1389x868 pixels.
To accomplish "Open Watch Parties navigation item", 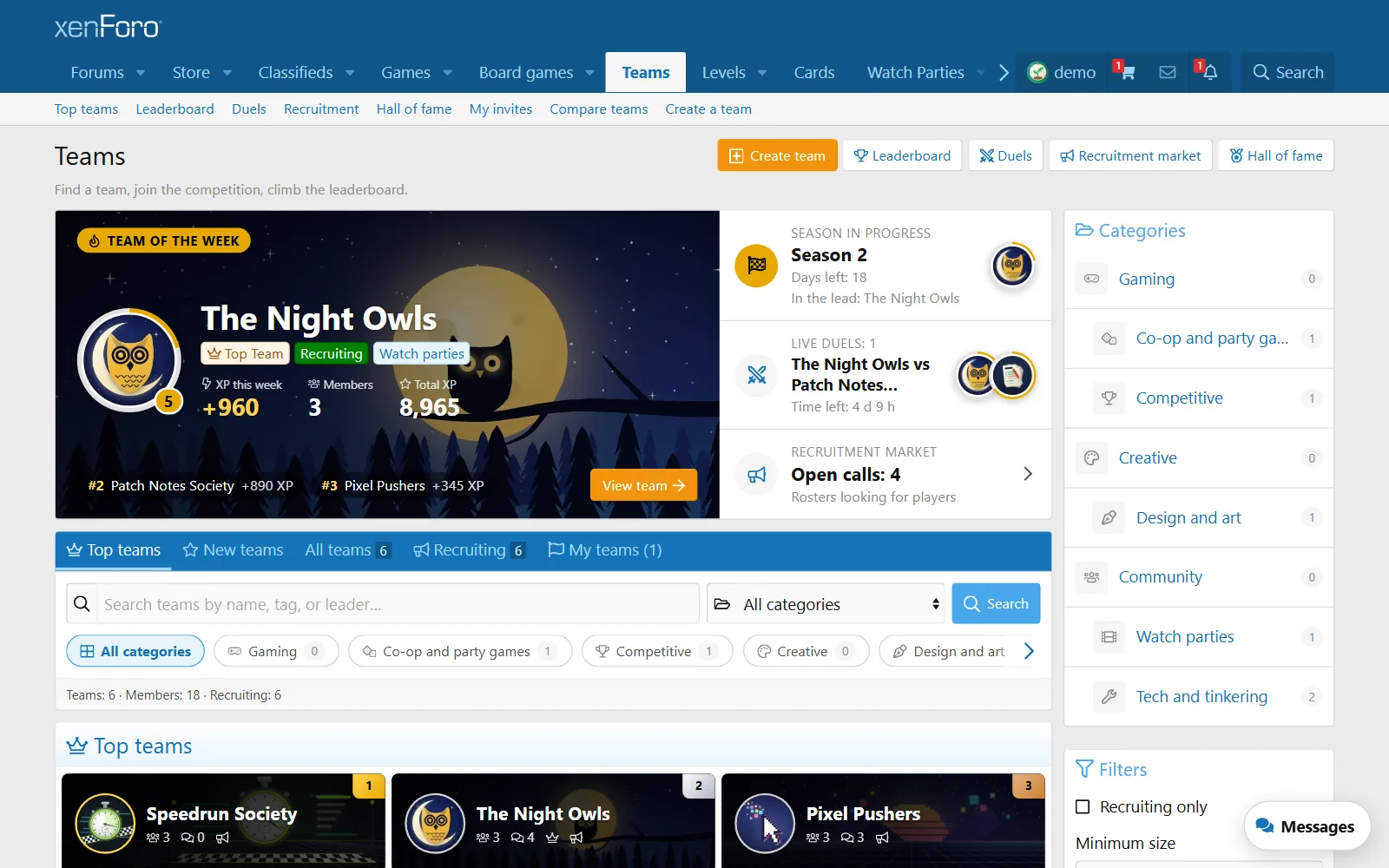I will (x=916, y=73).
